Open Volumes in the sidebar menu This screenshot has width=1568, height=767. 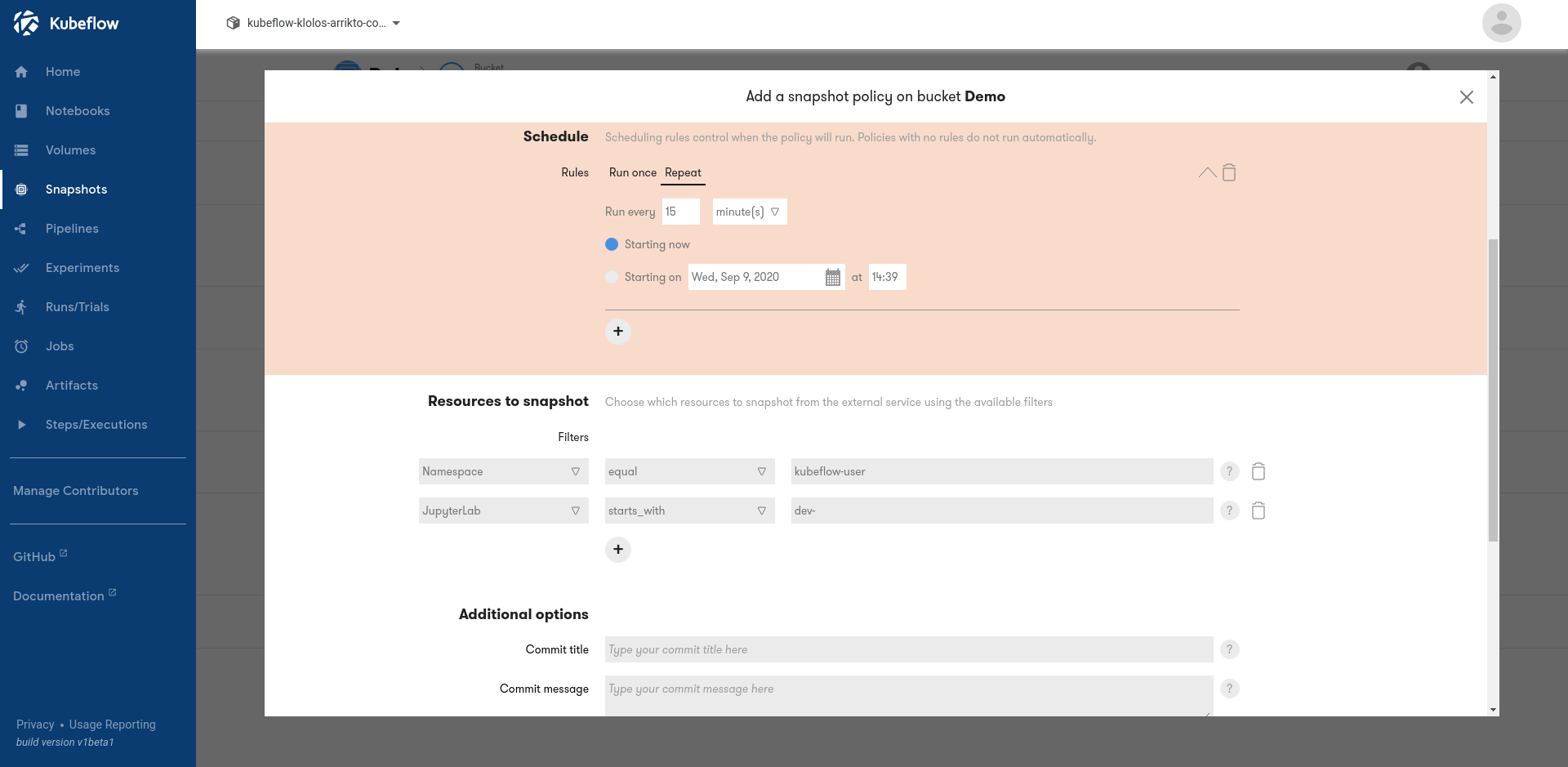pyautogui.click(x=98, y=150)
